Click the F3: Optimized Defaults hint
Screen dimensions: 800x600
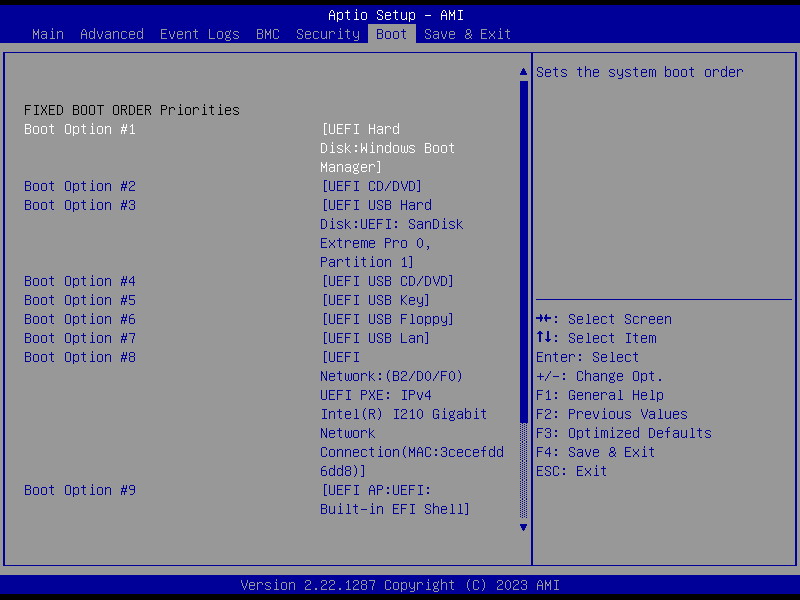[623, 433]
